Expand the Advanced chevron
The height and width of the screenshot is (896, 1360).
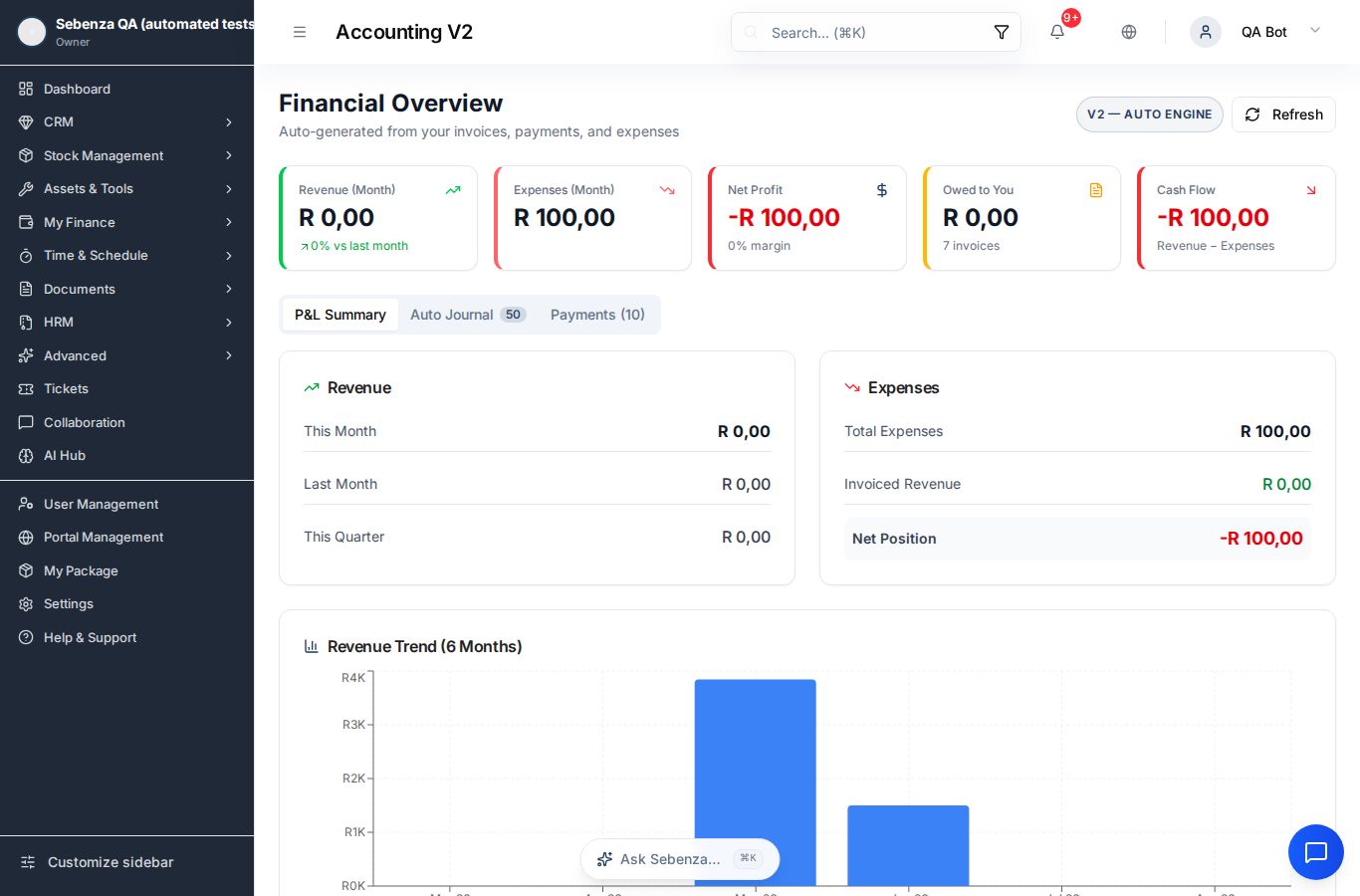pos(229,355)
